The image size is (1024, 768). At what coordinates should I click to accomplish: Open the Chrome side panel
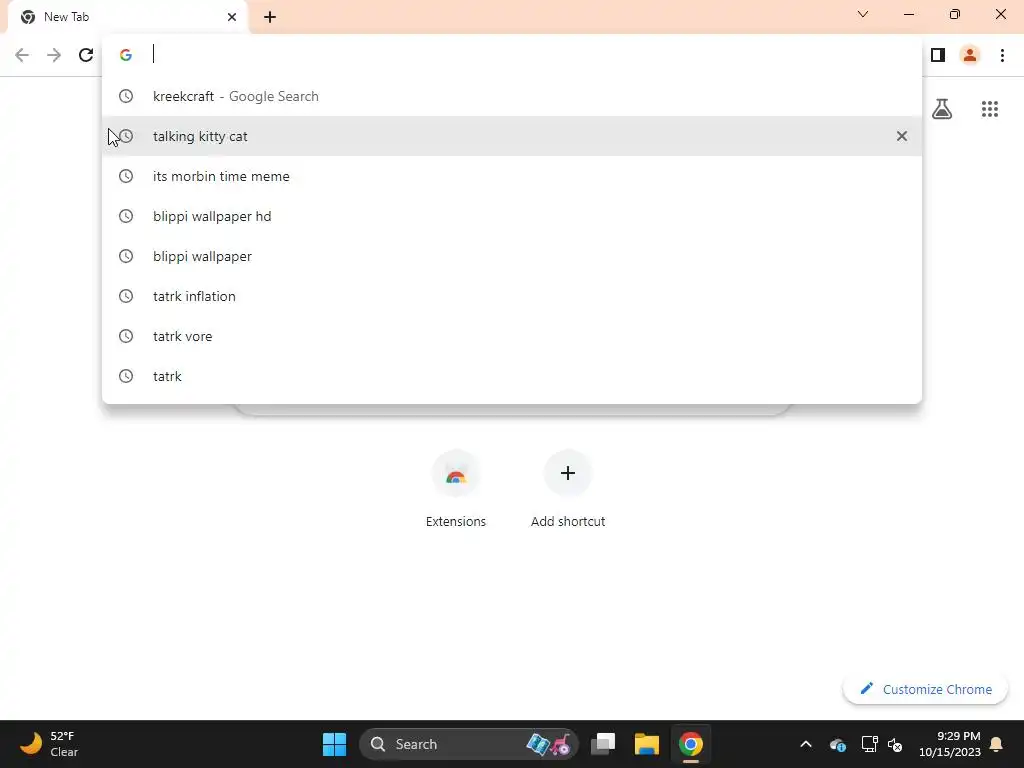(x=938, y=55)
